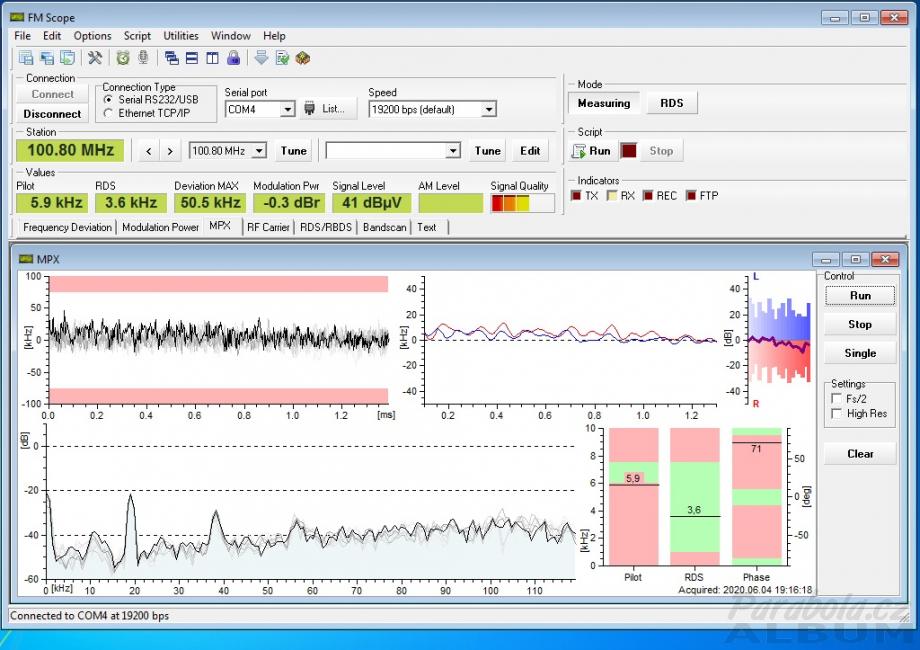Click Stop in the MPX Control panel

860,324
